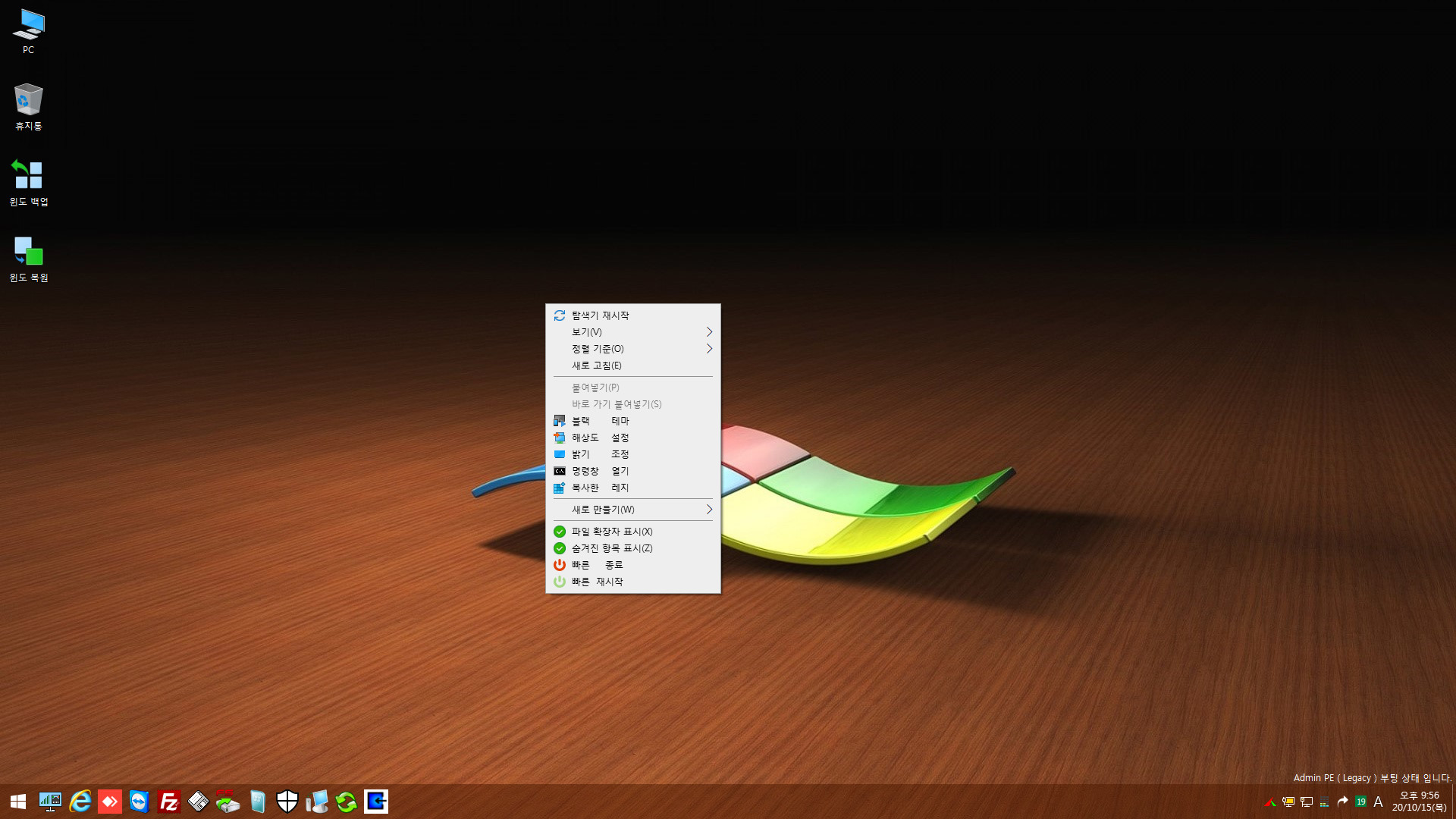Select 밝기 조정 menu entry
1456x819 pixels.
pyautogui.click(x=633, y=454)
